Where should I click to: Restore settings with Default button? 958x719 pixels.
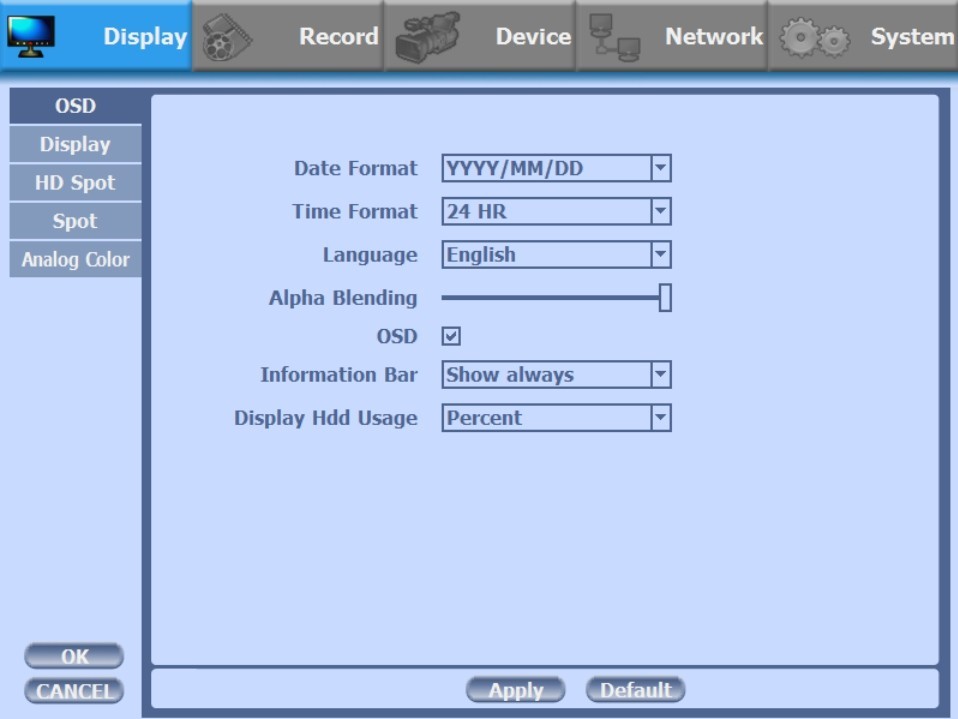(x=635, y=690)
